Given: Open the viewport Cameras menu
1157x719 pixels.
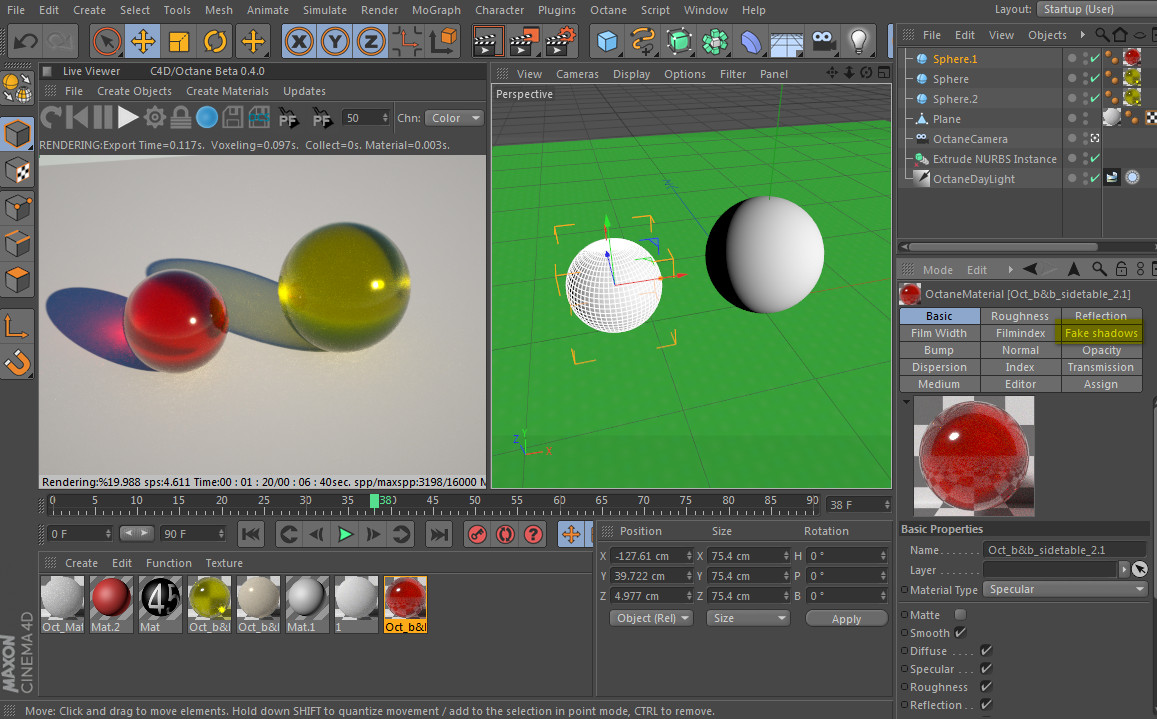Looking at the screenshot, I should pyautogui.click(x=577, y=74).
